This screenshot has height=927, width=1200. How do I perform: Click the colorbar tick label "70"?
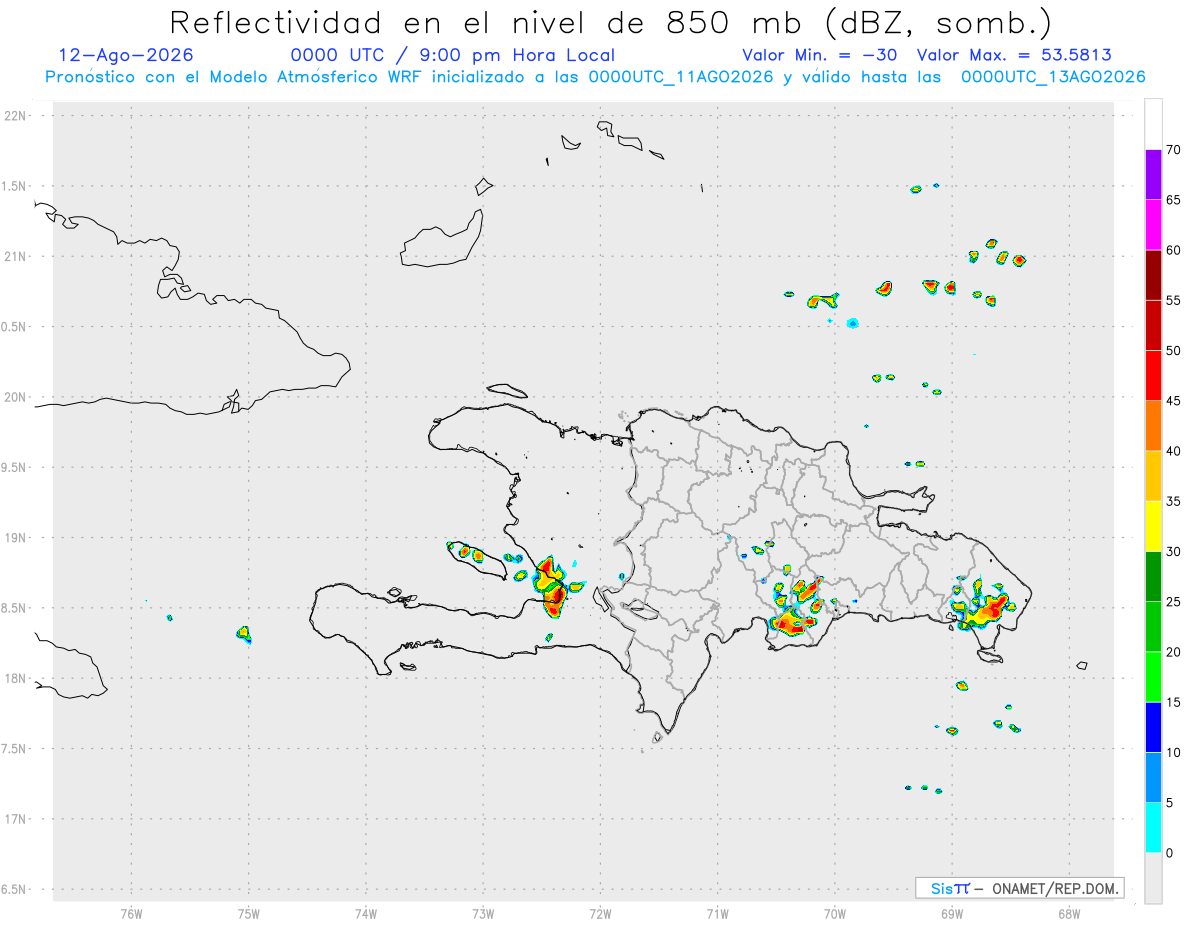point(1174,150)
